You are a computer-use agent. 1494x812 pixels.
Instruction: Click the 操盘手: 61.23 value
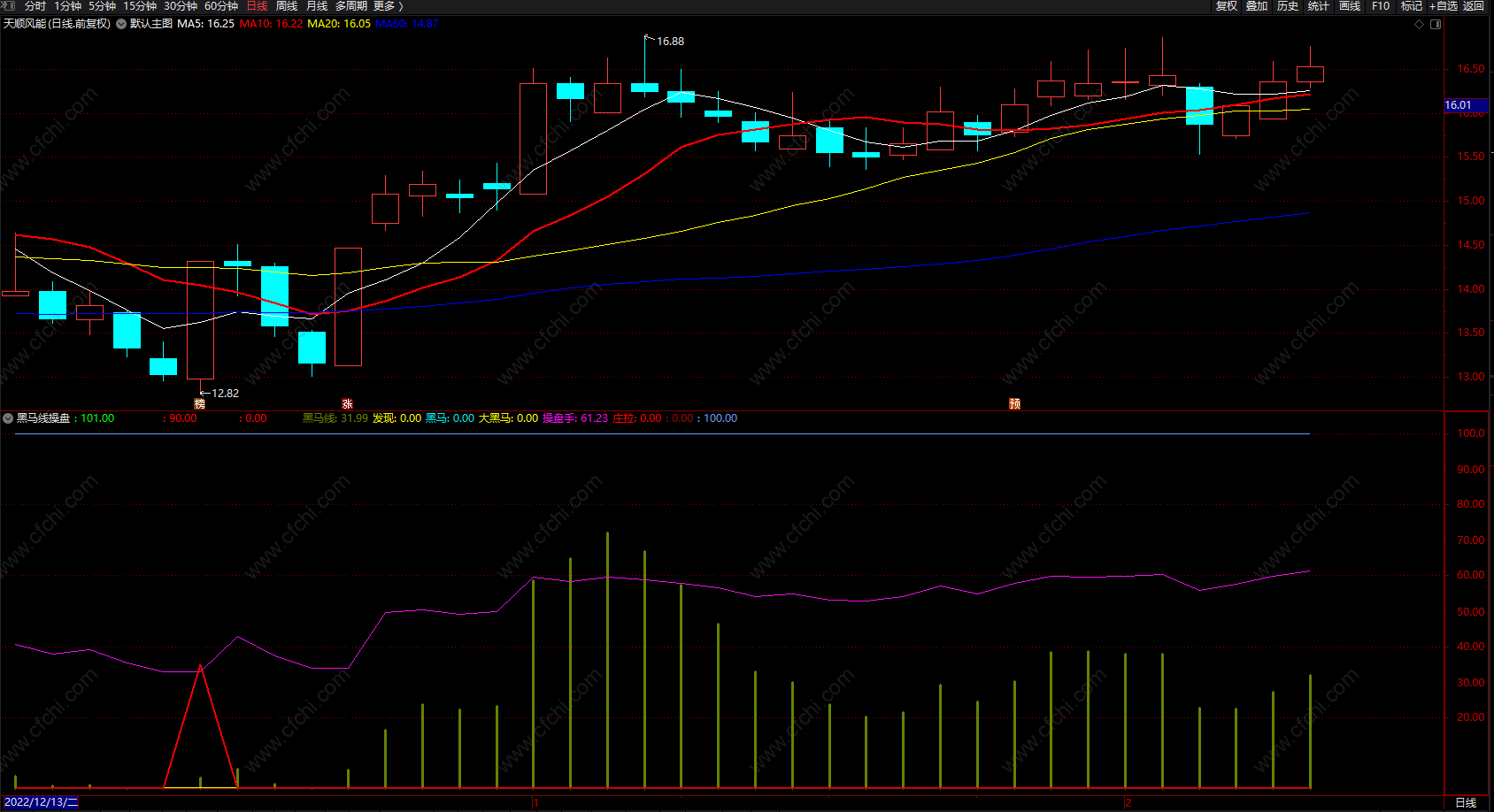point(575,418)
